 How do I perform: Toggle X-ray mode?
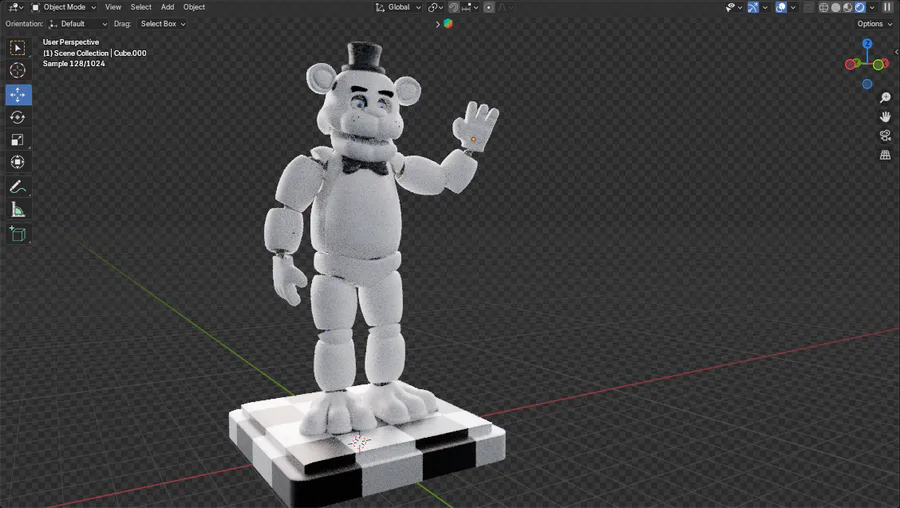tap(809, 7)
